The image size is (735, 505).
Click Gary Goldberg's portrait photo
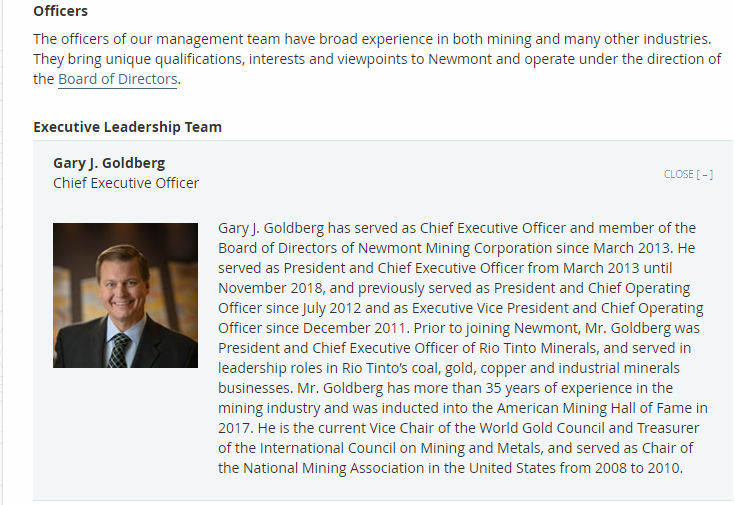click(125, 295)
